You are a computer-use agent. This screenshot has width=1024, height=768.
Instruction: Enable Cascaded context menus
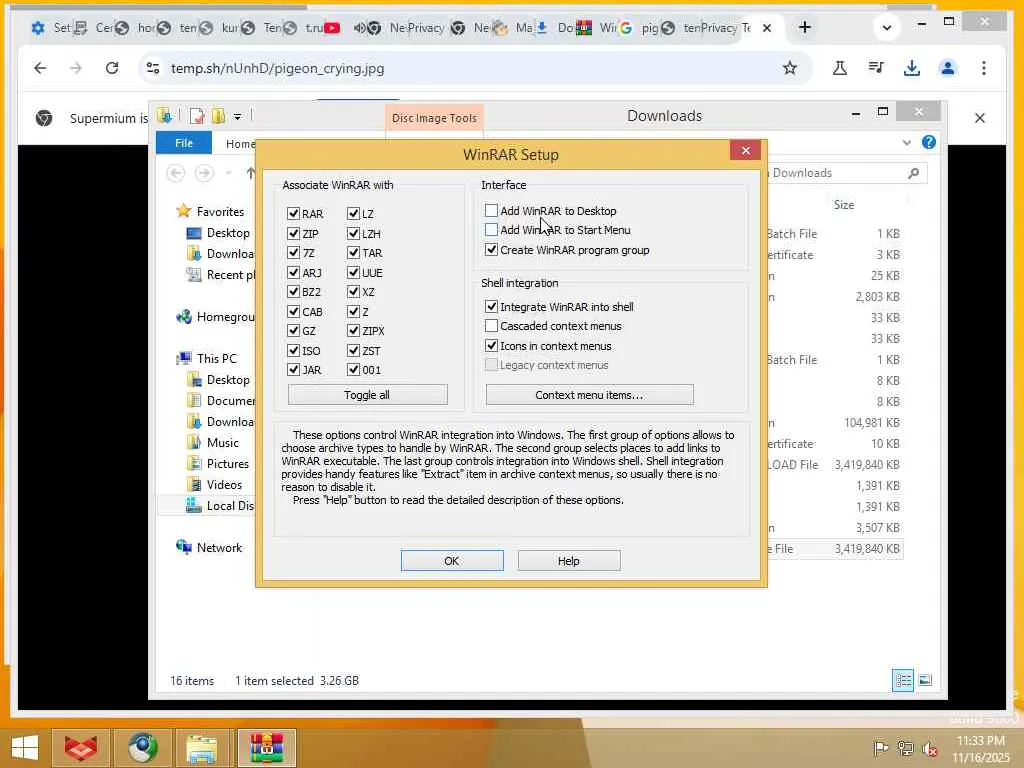pos(491,326)
